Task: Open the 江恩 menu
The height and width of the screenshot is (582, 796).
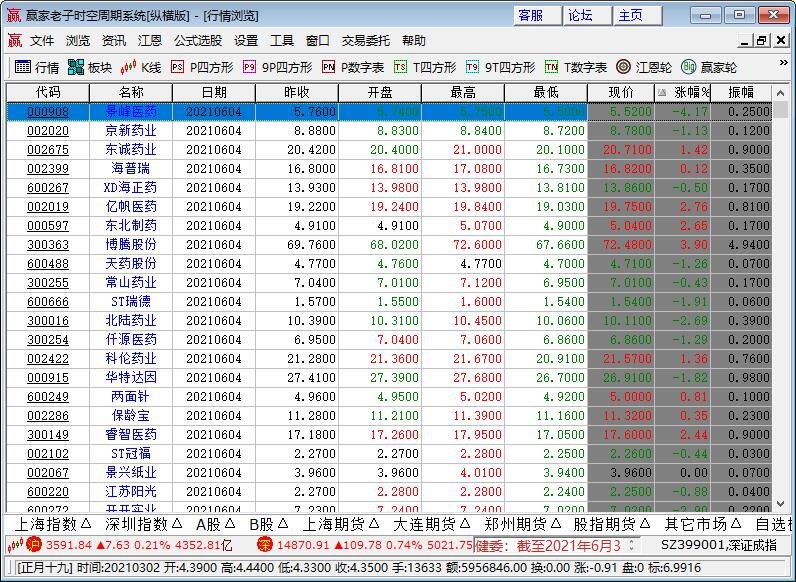Action: [x=150, y=41]
